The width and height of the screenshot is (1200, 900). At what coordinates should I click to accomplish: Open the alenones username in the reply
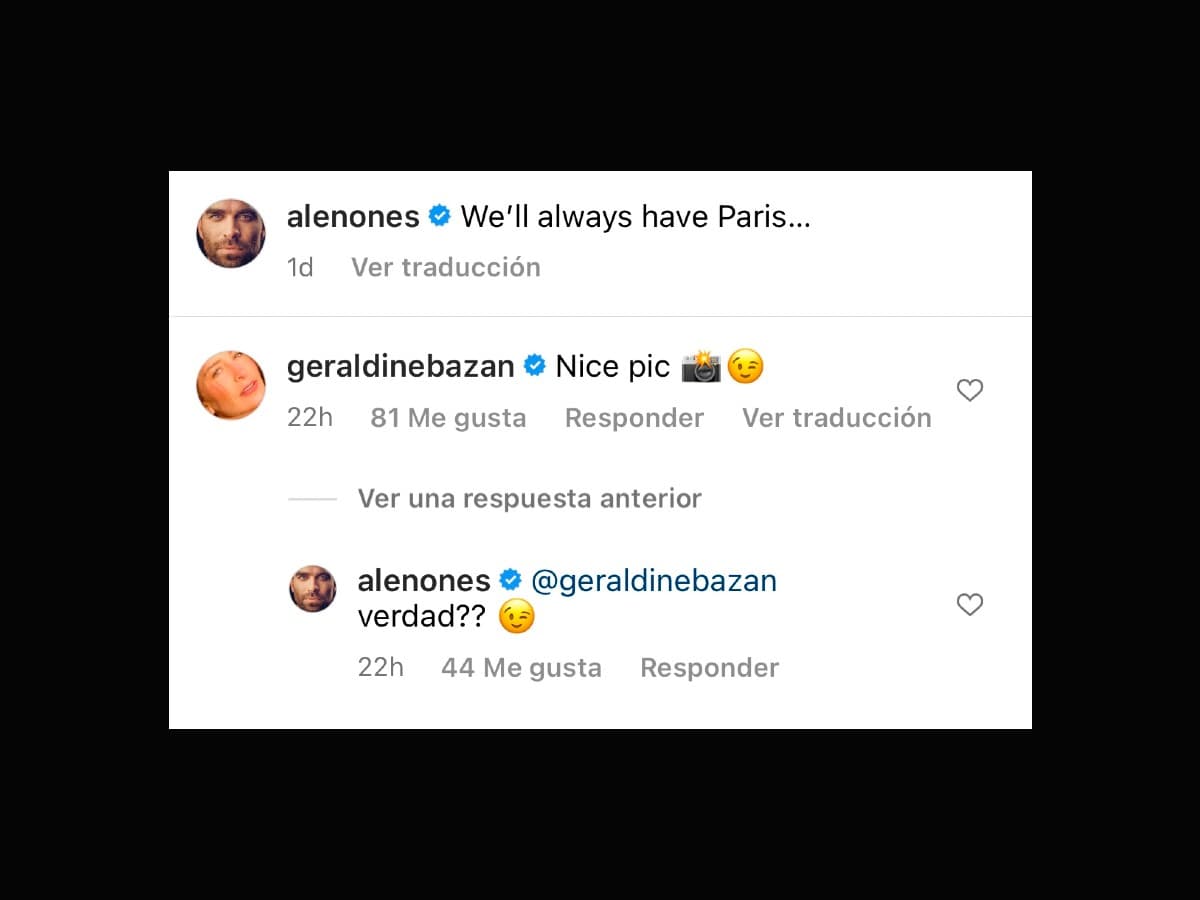coord(424,581)
